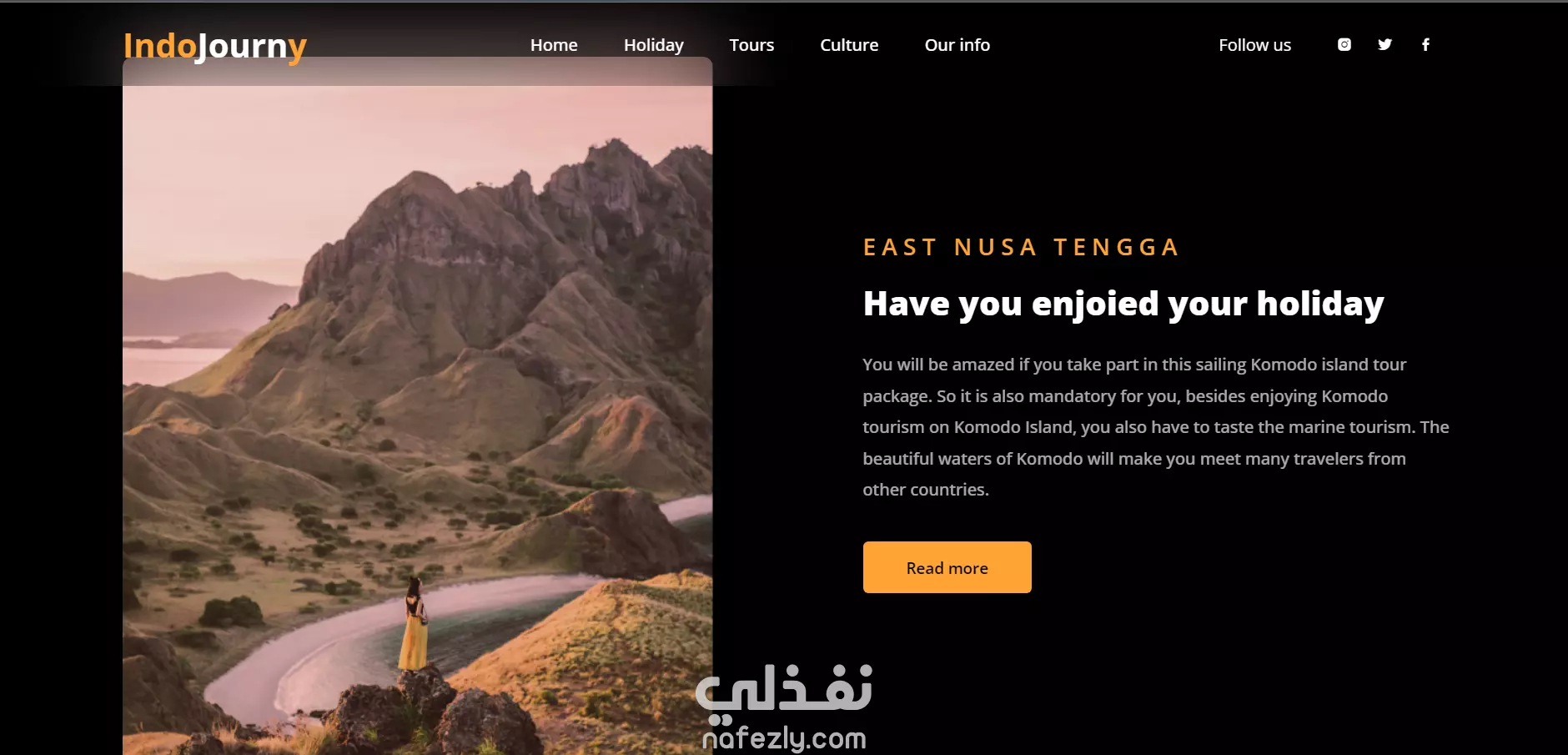Open Our info in navigation
1568x755 pixels.
pyautogui.click(x=957, y=45)
